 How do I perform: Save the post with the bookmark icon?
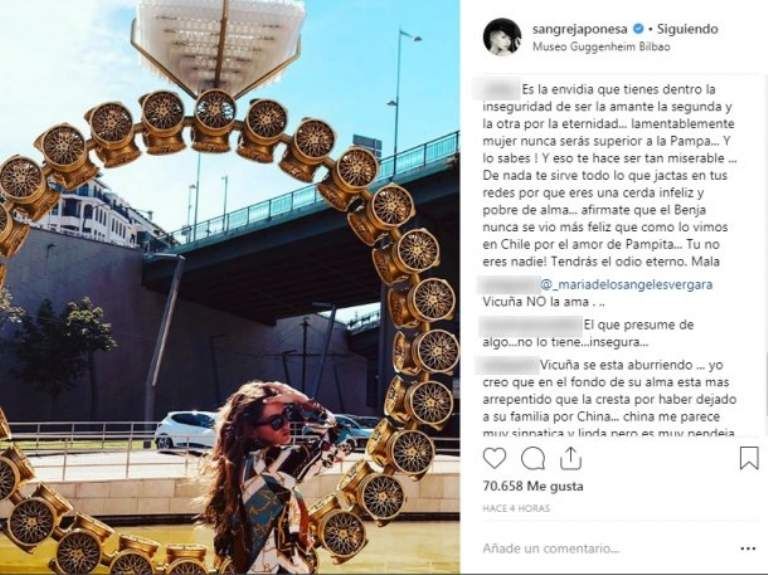click(x=748, y=458)
